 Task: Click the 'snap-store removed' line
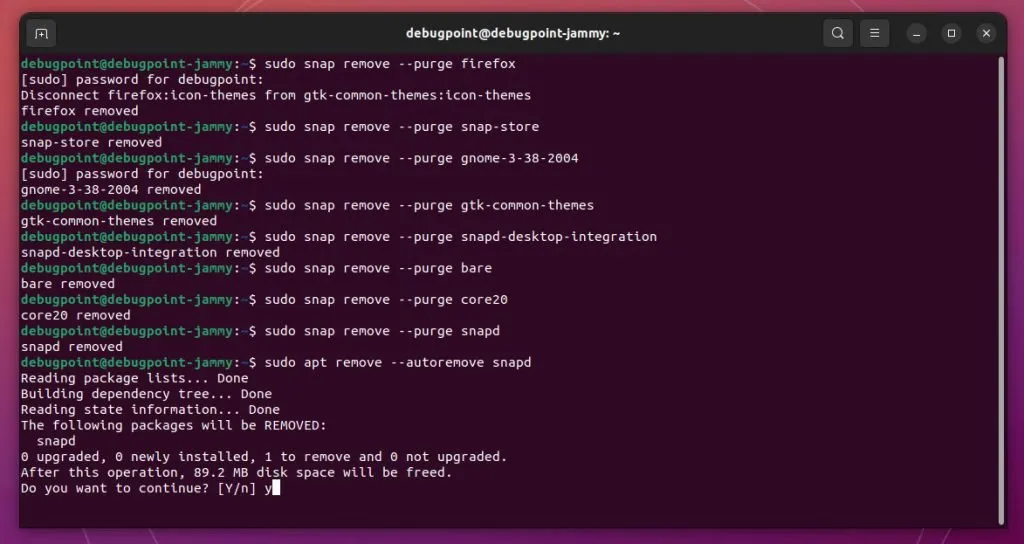[x=91, y=142]
